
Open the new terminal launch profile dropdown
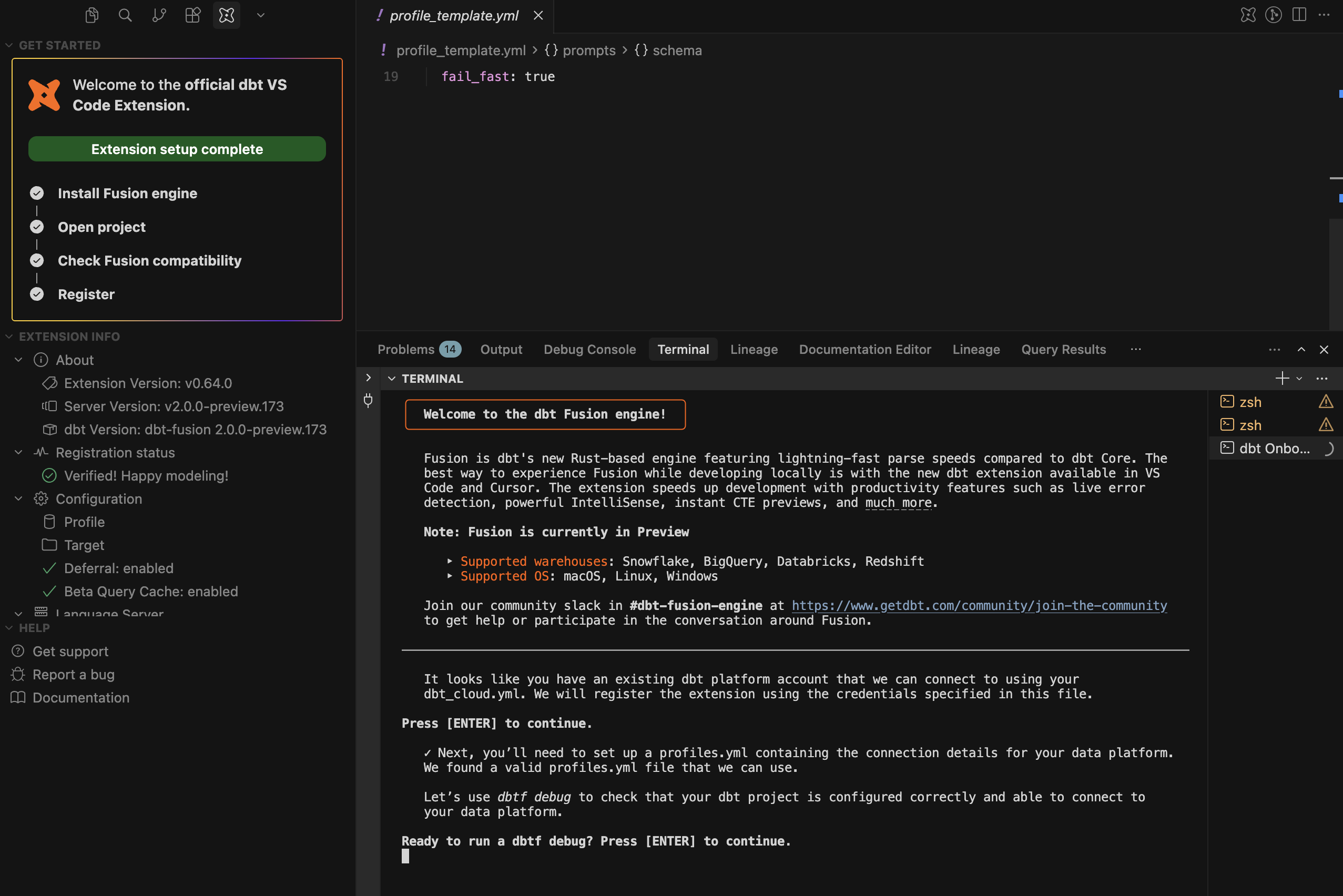click(1299, 378)
